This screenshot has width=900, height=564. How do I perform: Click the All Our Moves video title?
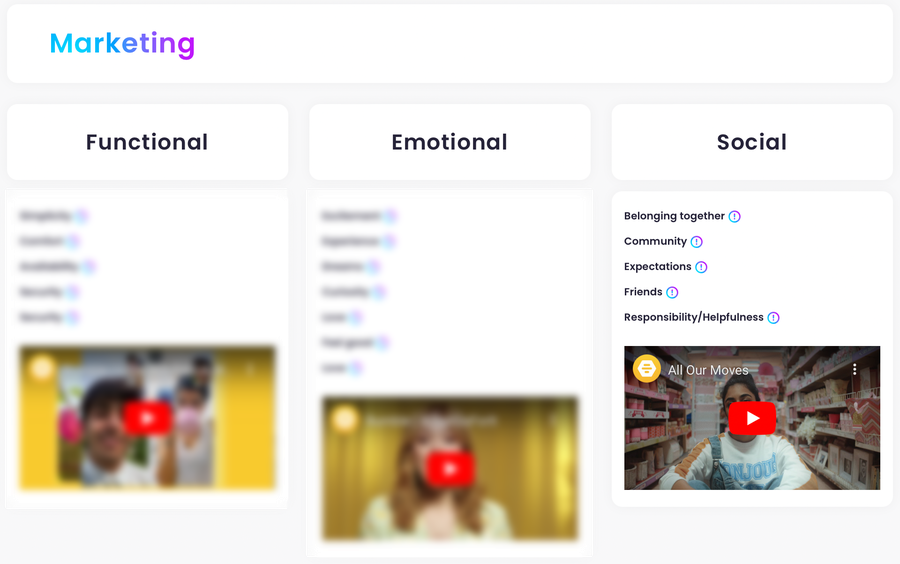coord(708,370)
